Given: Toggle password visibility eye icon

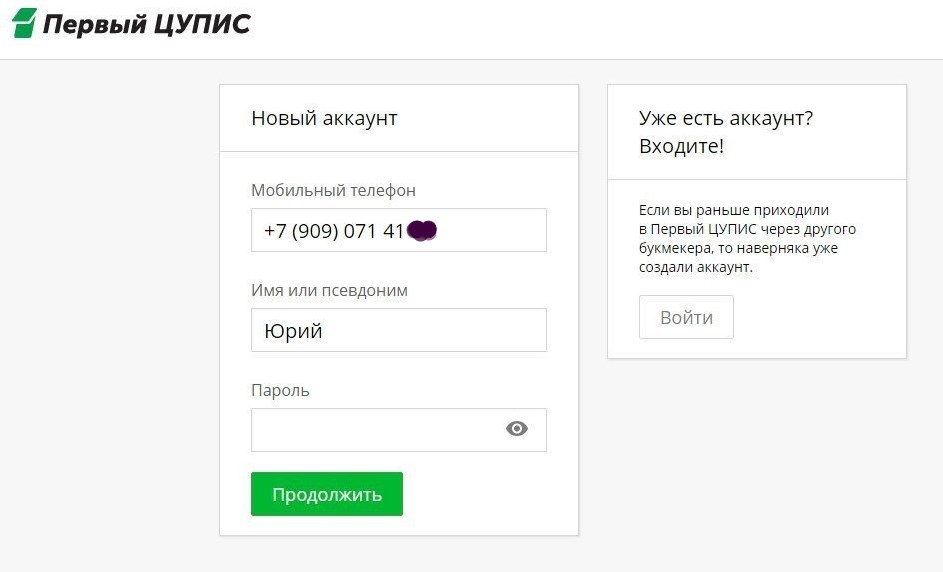Looking at the screenshot, I should (517, 429).
